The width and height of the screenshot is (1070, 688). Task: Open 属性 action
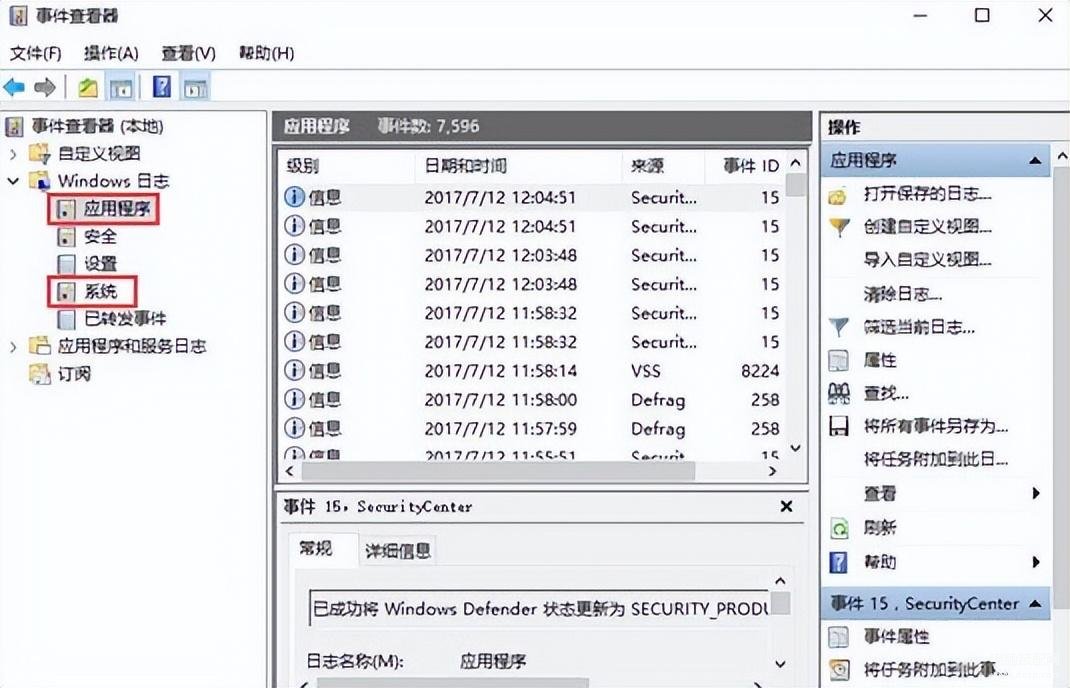[880, 360]
